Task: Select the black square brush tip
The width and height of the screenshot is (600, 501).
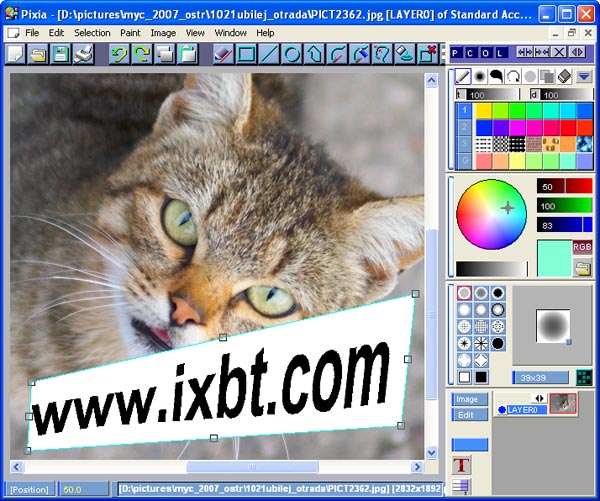Action: (481, 377)
